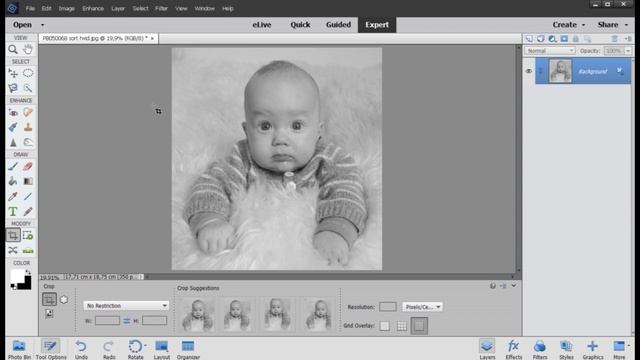
Task: Select the Color Picker eyedropper tool
Action: [x=13, y=196]
